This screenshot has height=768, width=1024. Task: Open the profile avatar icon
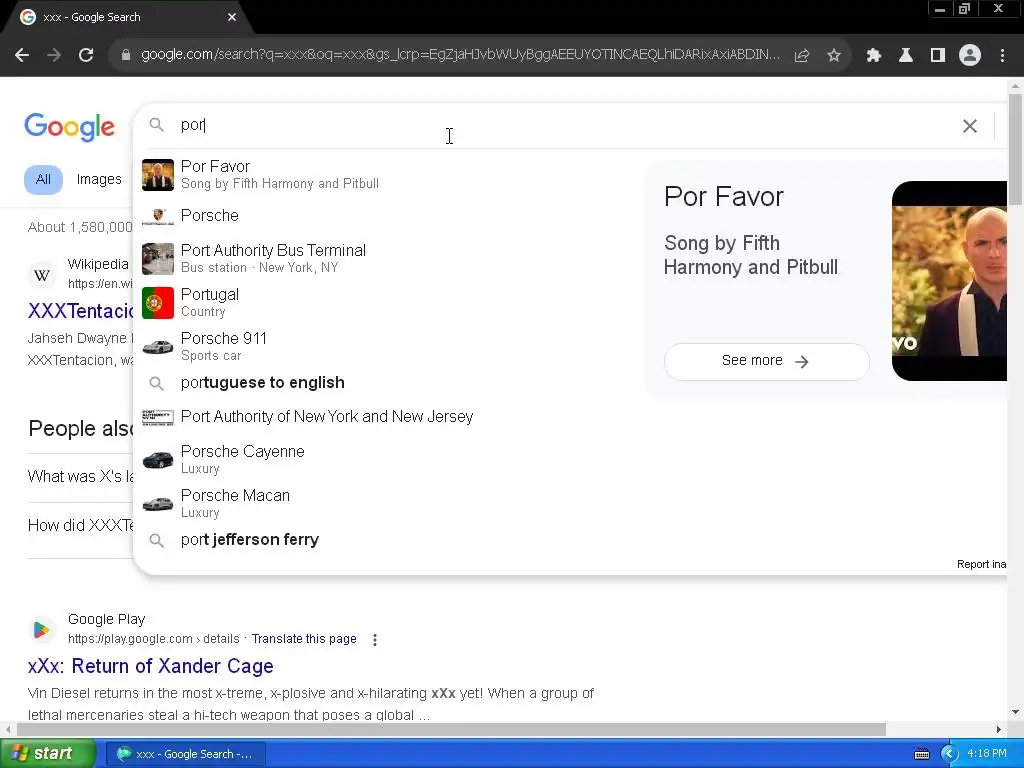(970, 56)
